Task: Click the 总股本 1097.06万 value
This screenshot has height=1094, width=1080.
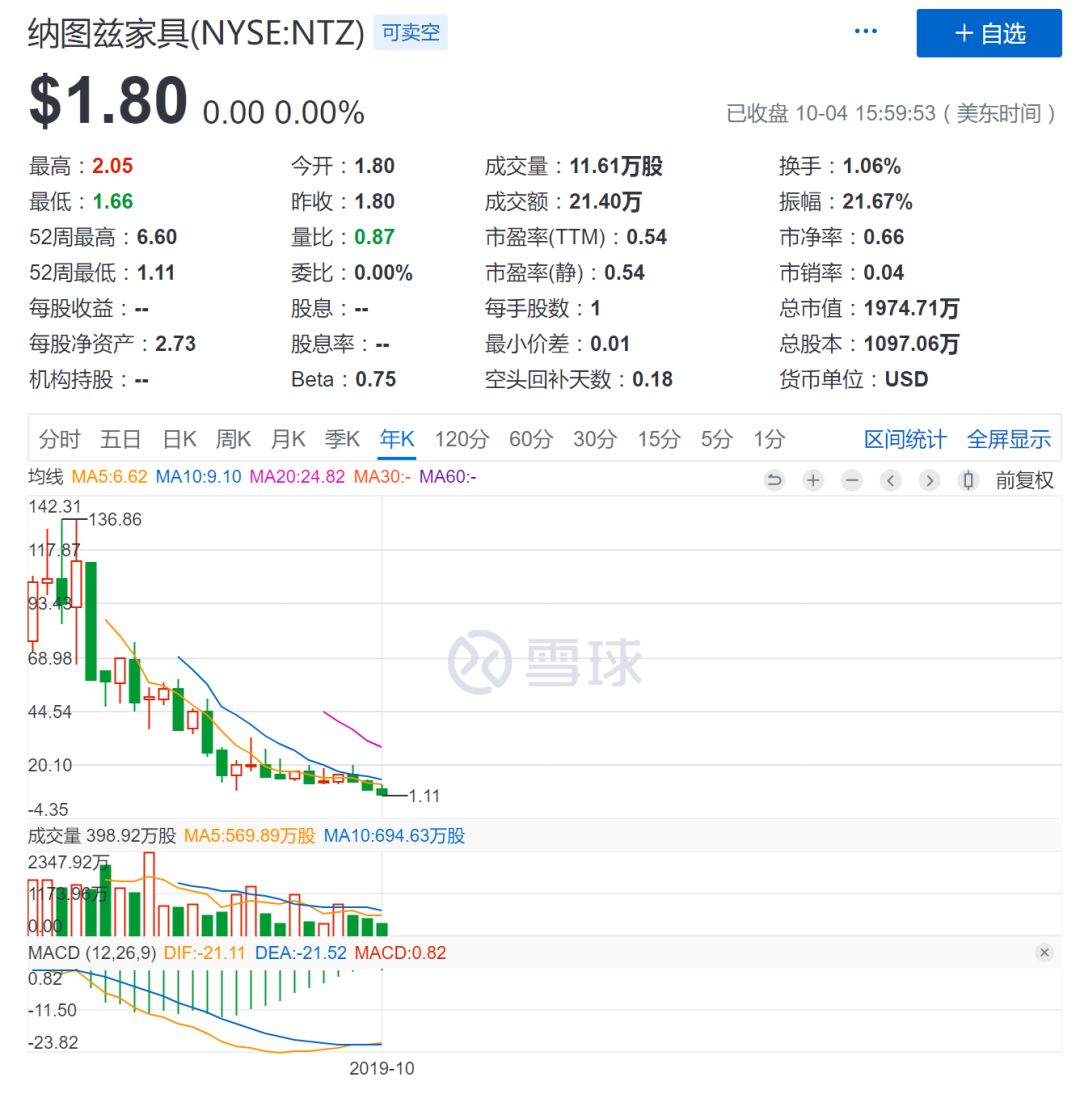Action: tap(912, 344)
